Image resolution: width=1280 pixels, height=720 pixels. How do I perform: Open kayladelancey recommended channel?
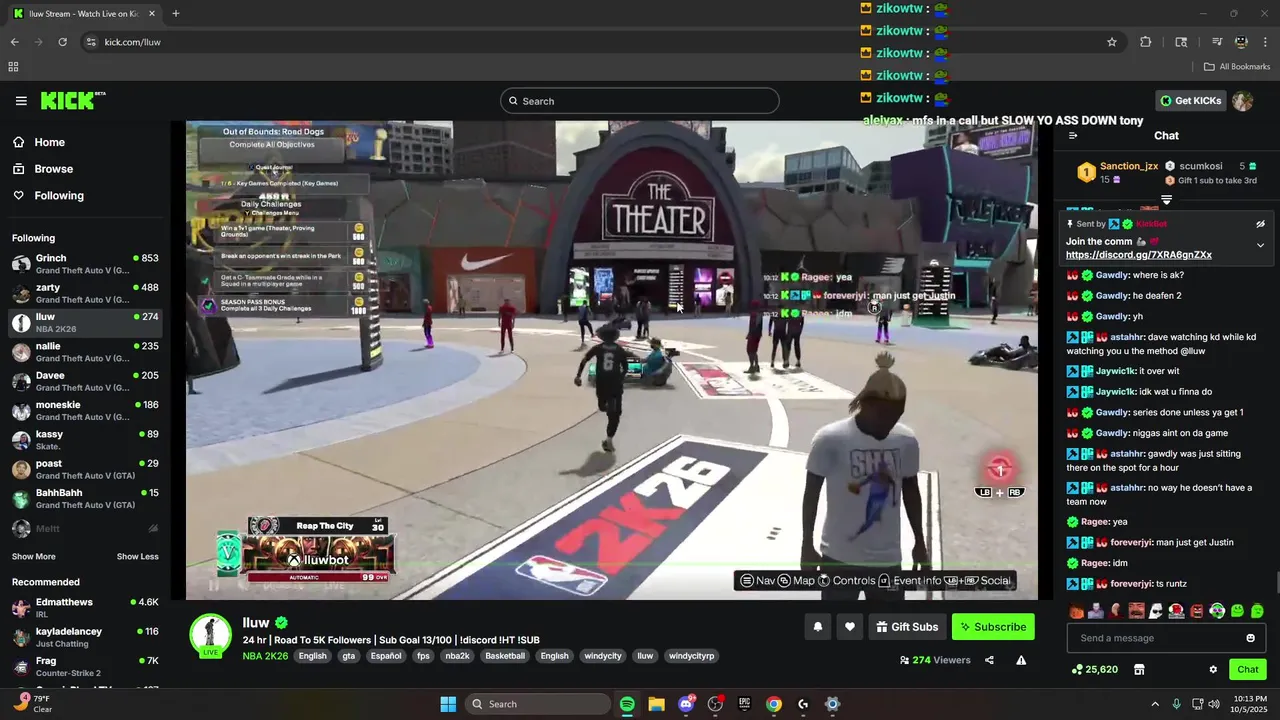pos(85,637)
